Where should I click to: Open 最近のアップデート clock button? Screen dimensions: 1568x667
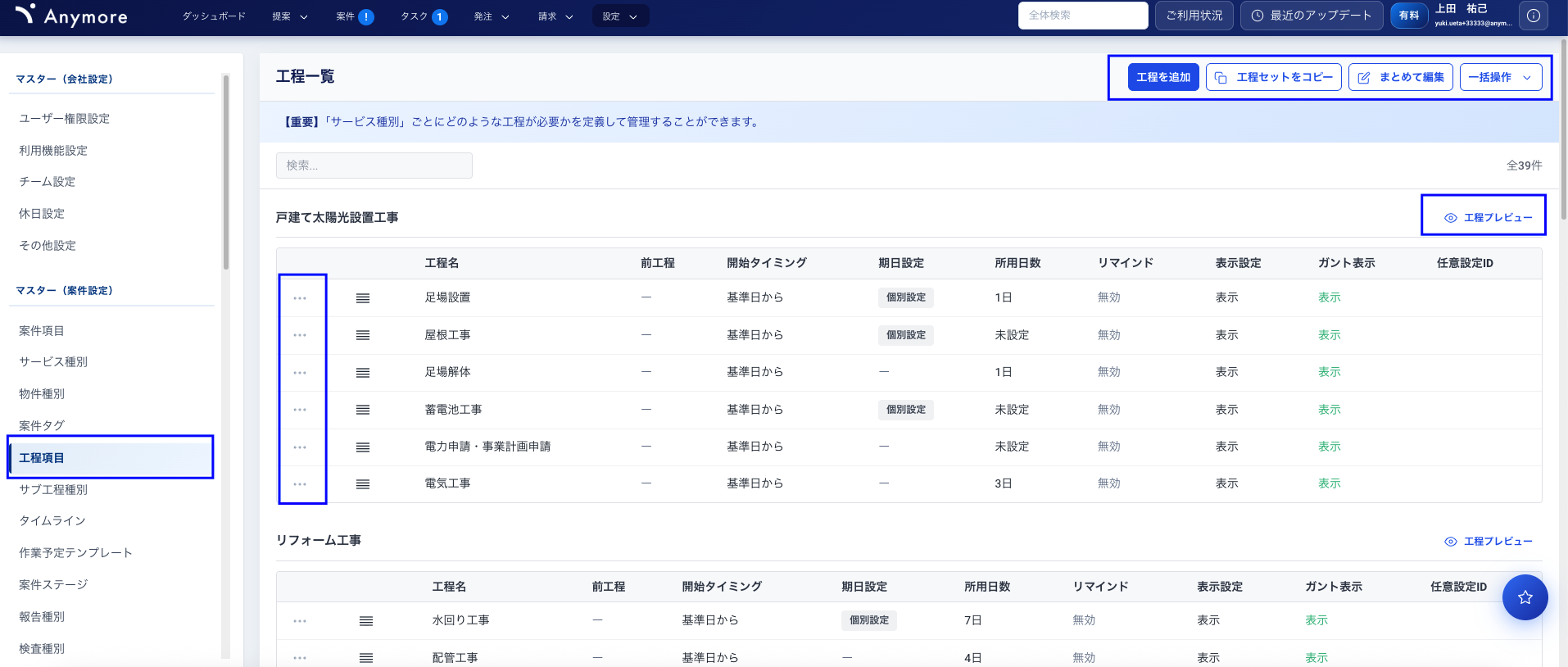click(x=1312, y=16)
